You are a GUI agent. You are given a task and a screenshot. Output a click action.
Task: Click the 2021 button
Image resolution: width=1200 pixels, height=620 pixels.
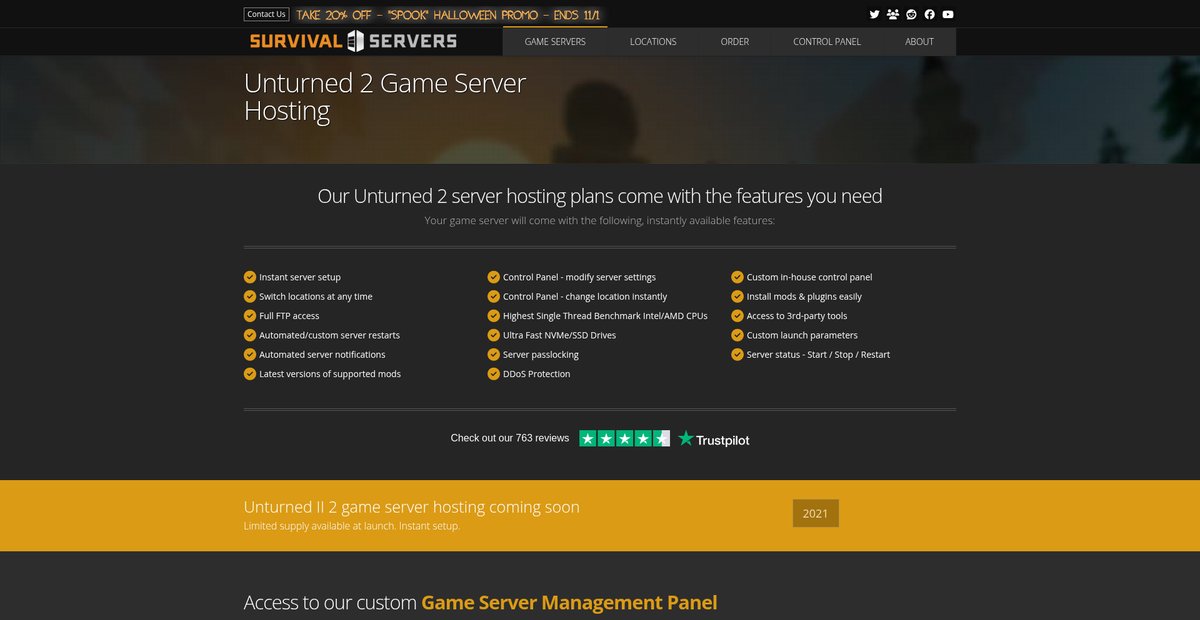(816, 513)
